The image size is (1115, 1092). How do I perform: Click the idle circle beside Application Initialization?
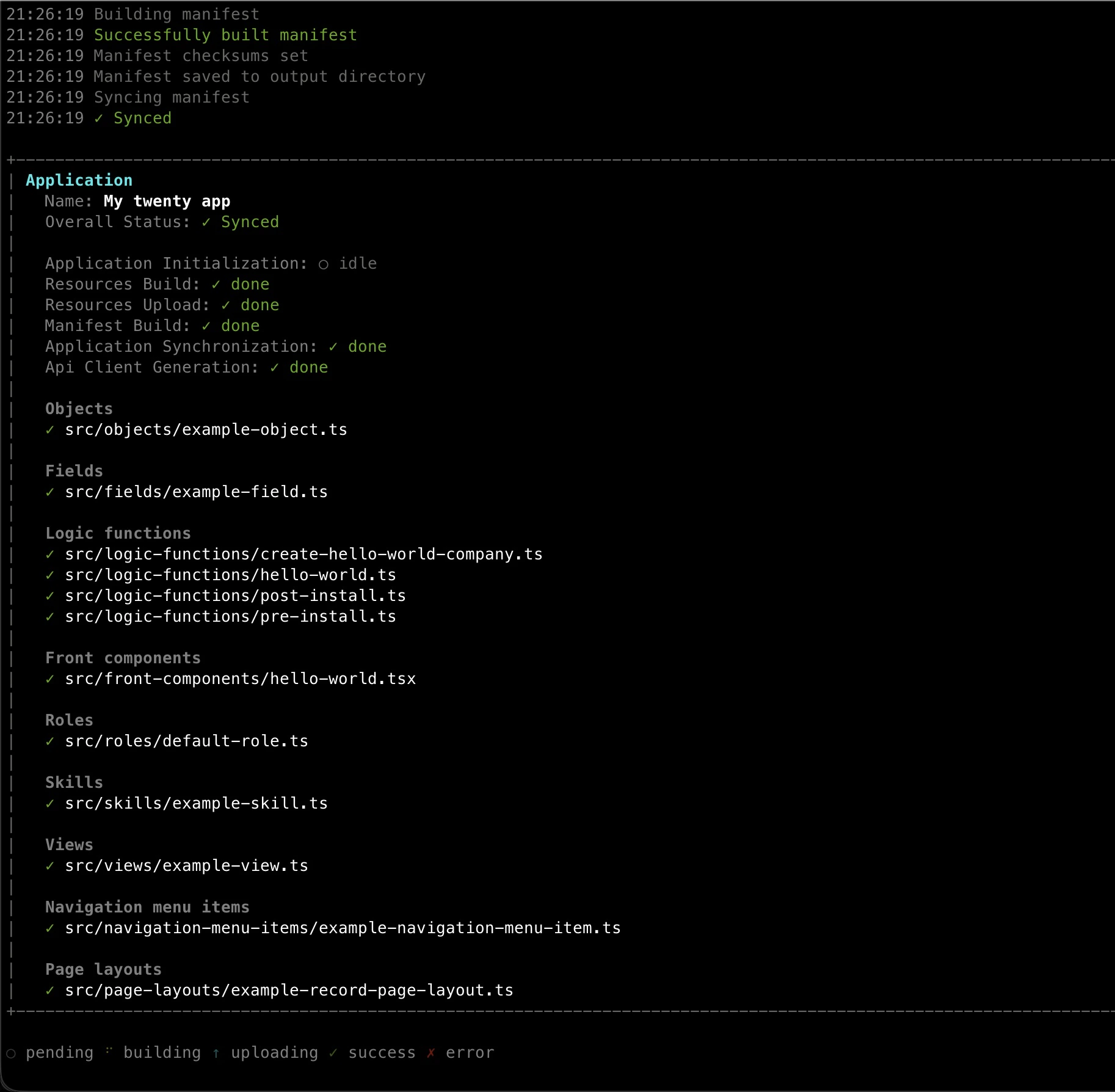click(x=324, y=263)
